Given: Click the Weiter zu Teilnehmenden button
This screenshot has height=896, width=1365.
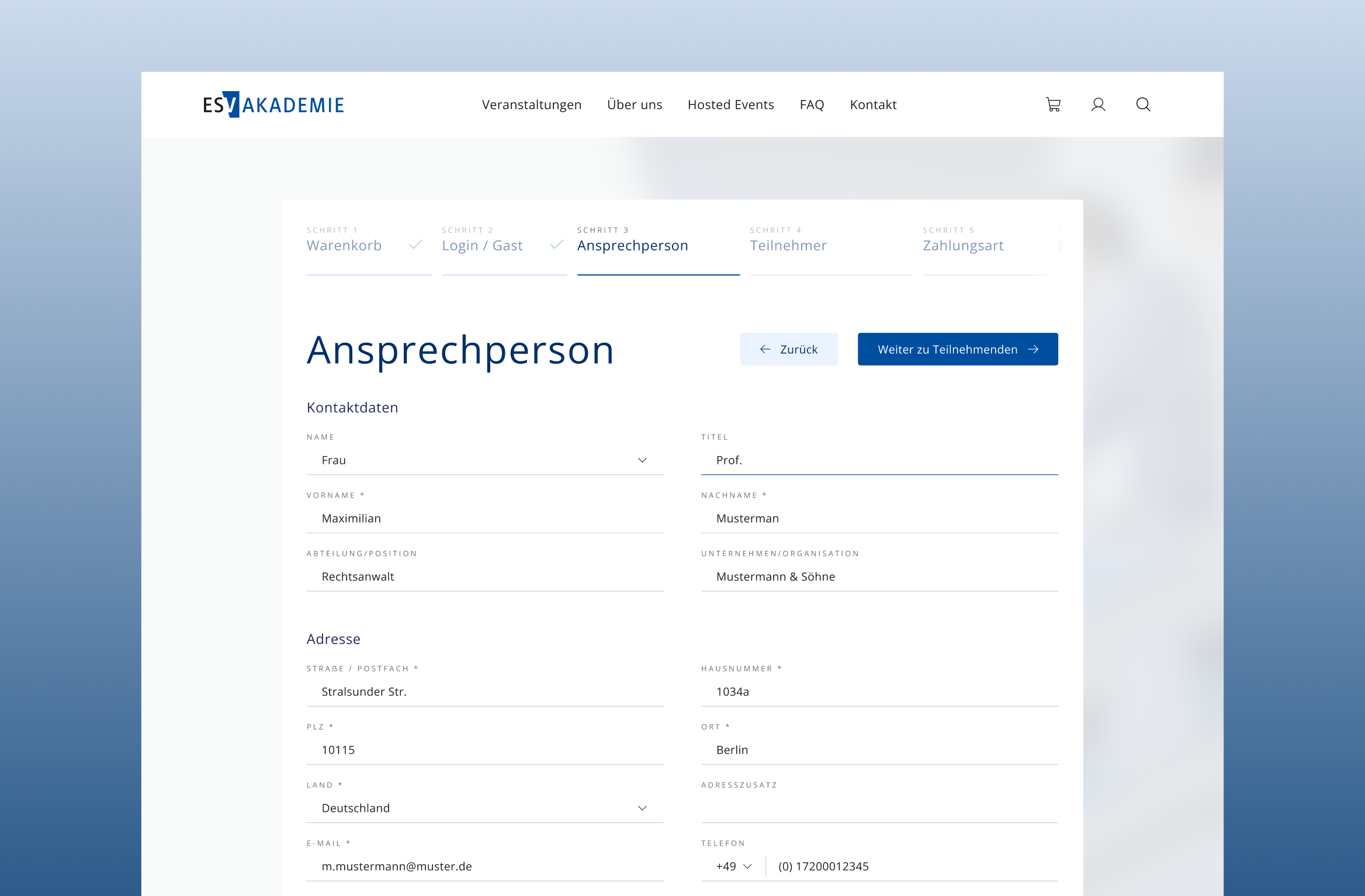Looking at the screenshot, I should click(x=957, y=349).
